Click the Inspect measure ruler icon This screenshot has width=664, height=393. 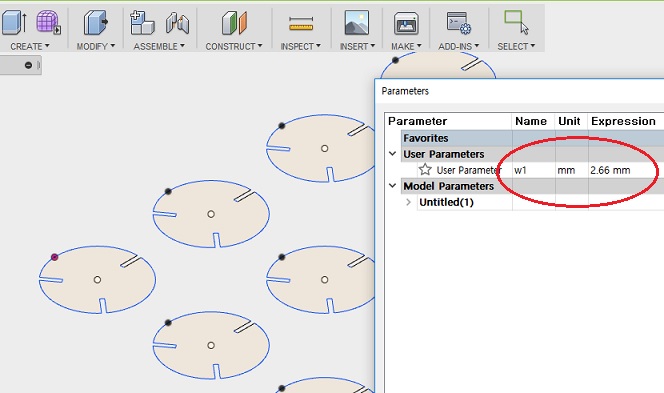[301, 24]
